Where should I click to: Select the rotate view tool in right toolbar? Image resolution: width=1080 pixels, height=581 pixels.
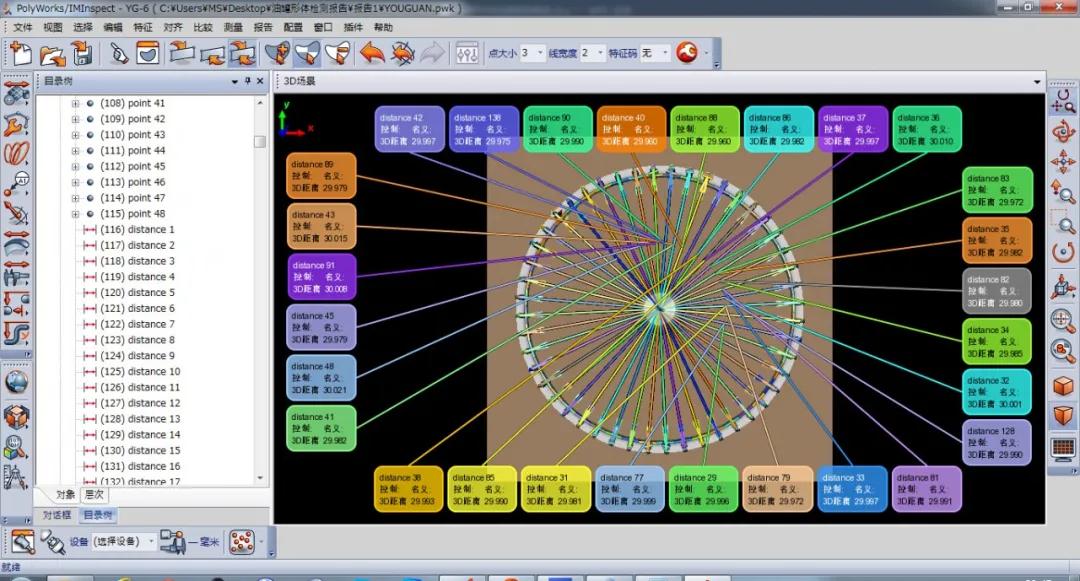click(1063, 130)
